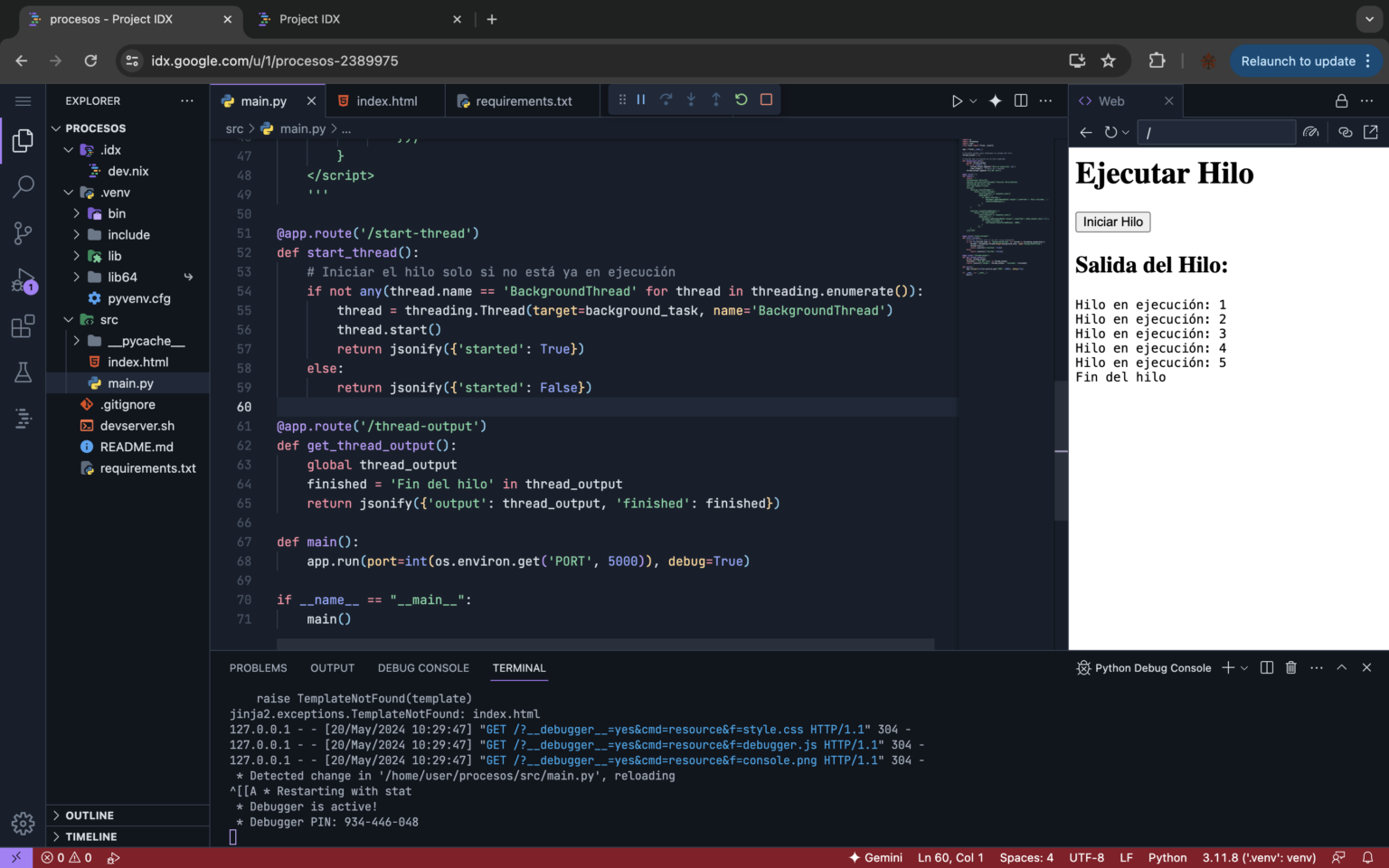Kill the terminal with trash icon
This screenshot has width=1389, height=868.
[x=1291, y=668]
